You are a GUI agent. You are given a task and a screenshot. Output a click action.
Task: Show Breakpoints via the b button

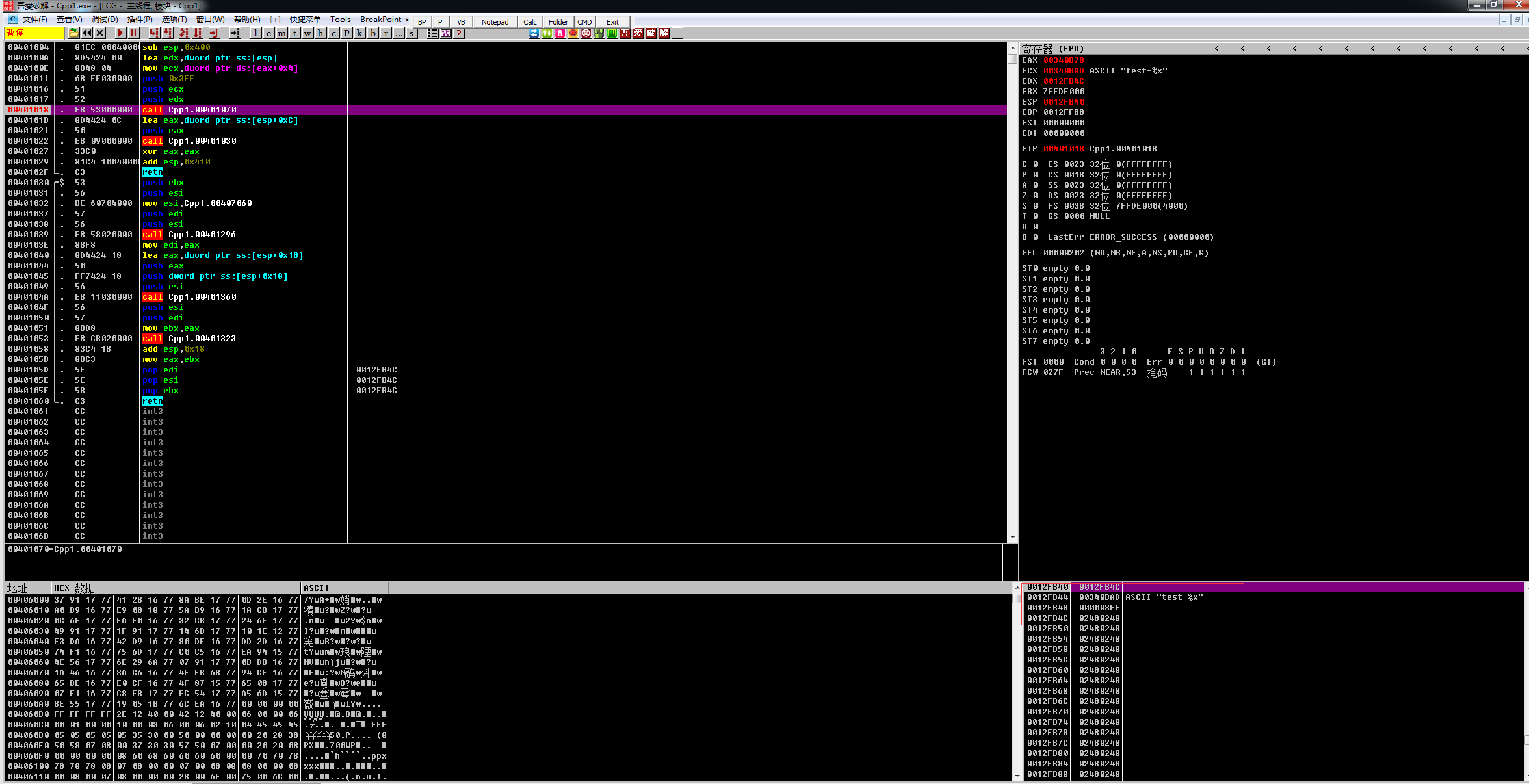coord(373,33)
